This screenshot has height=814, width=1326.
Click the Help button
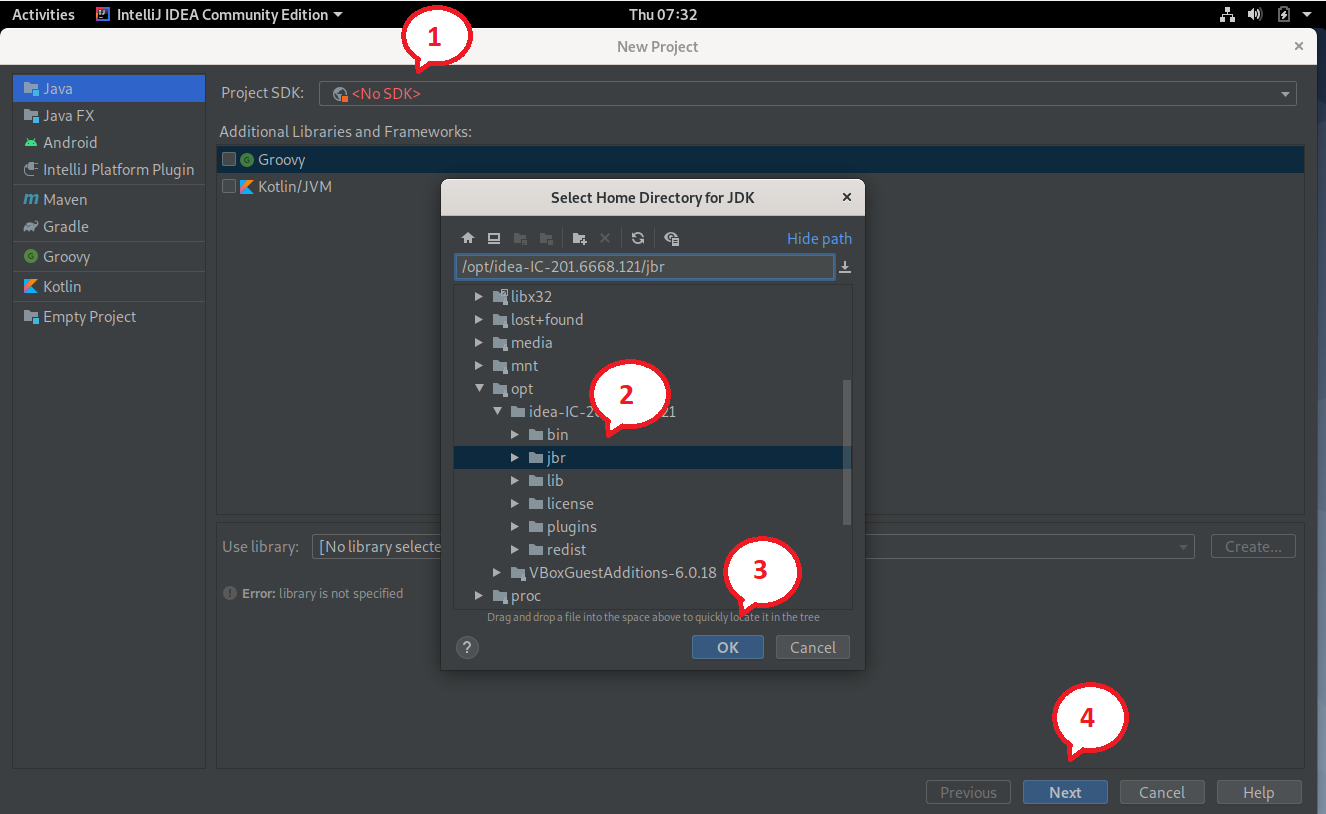coord(1259,792)
